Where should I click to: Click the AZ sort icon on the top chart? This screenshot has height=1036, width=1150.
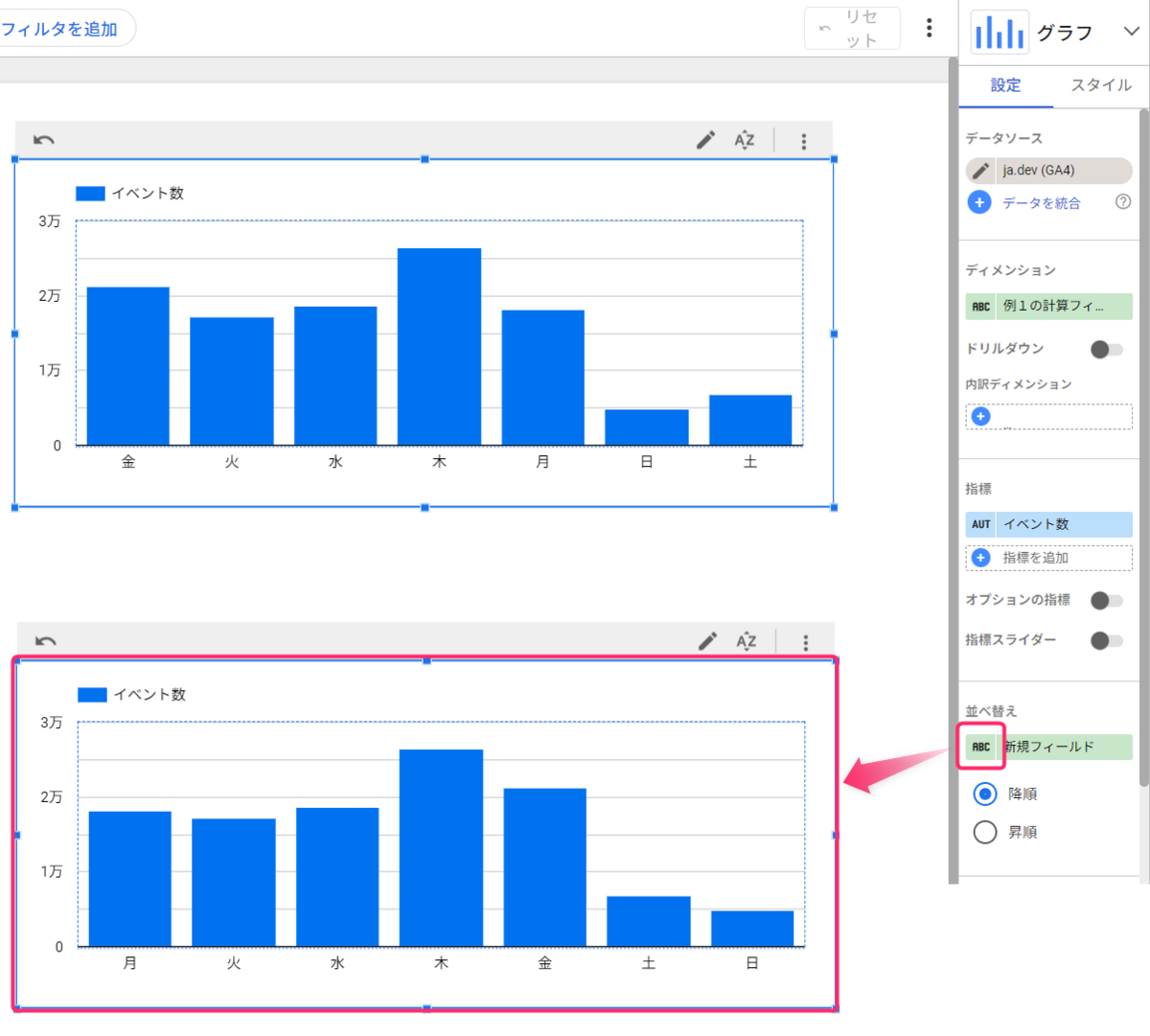pos(745,140)
